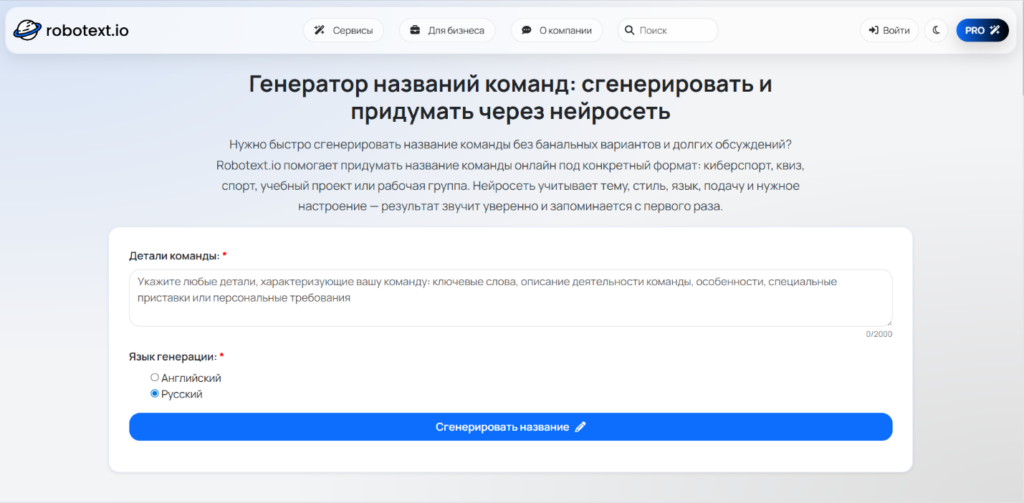Image resolution: width=1024 pixels, height=503 pixels.
Task: Click the robotext.io brand name
Action: coord(87,30)
